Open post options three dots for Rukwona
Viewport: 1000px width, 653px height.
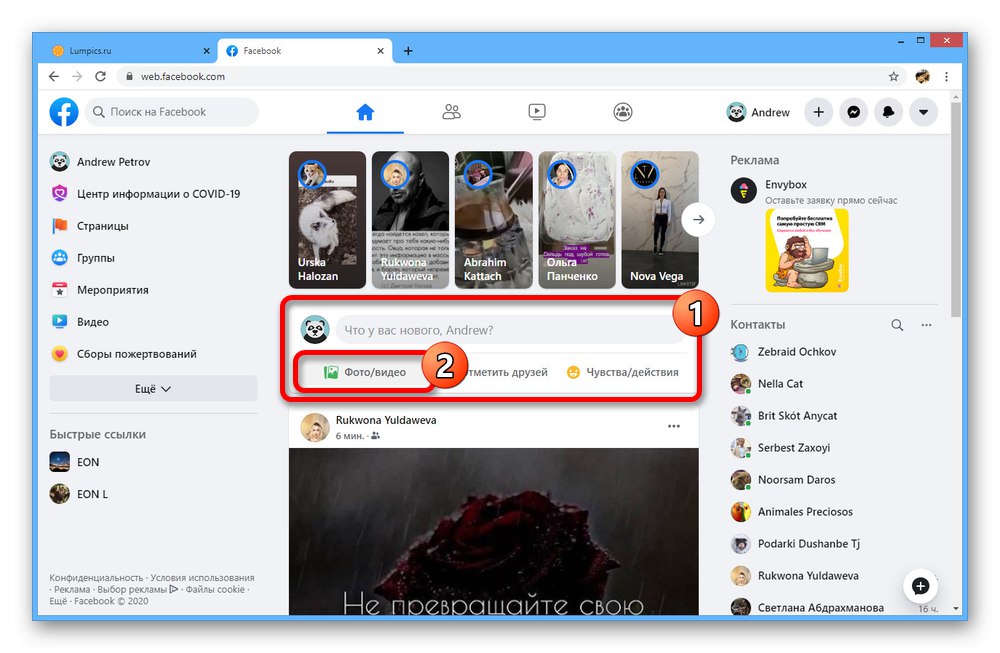pyautogui.click(x=673, y=426)
